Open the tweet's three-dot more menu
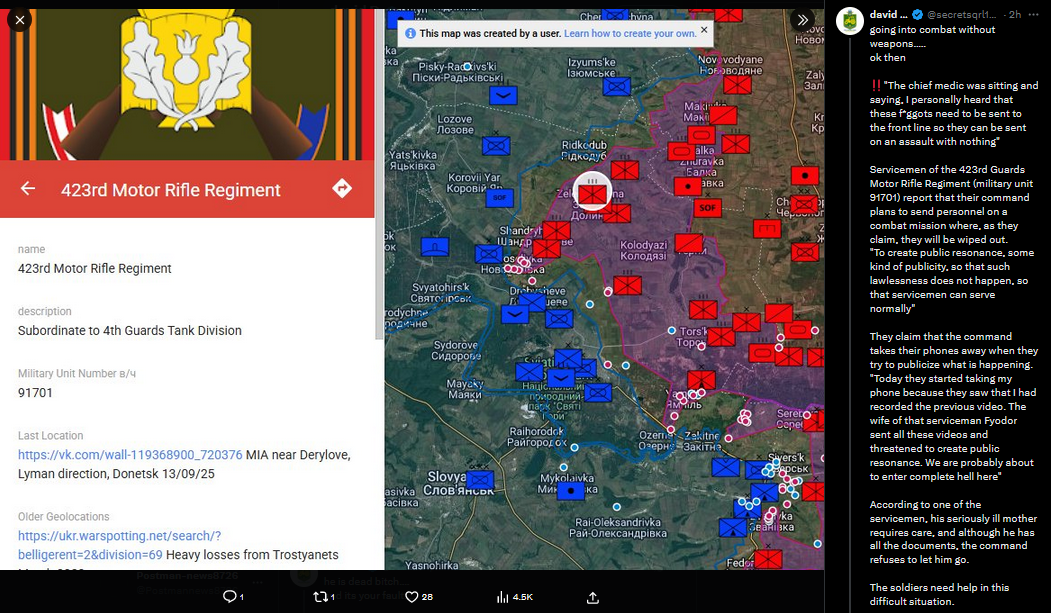Image resolution: width=1051 pixels, height=613 pixels. click(1033, 15)
